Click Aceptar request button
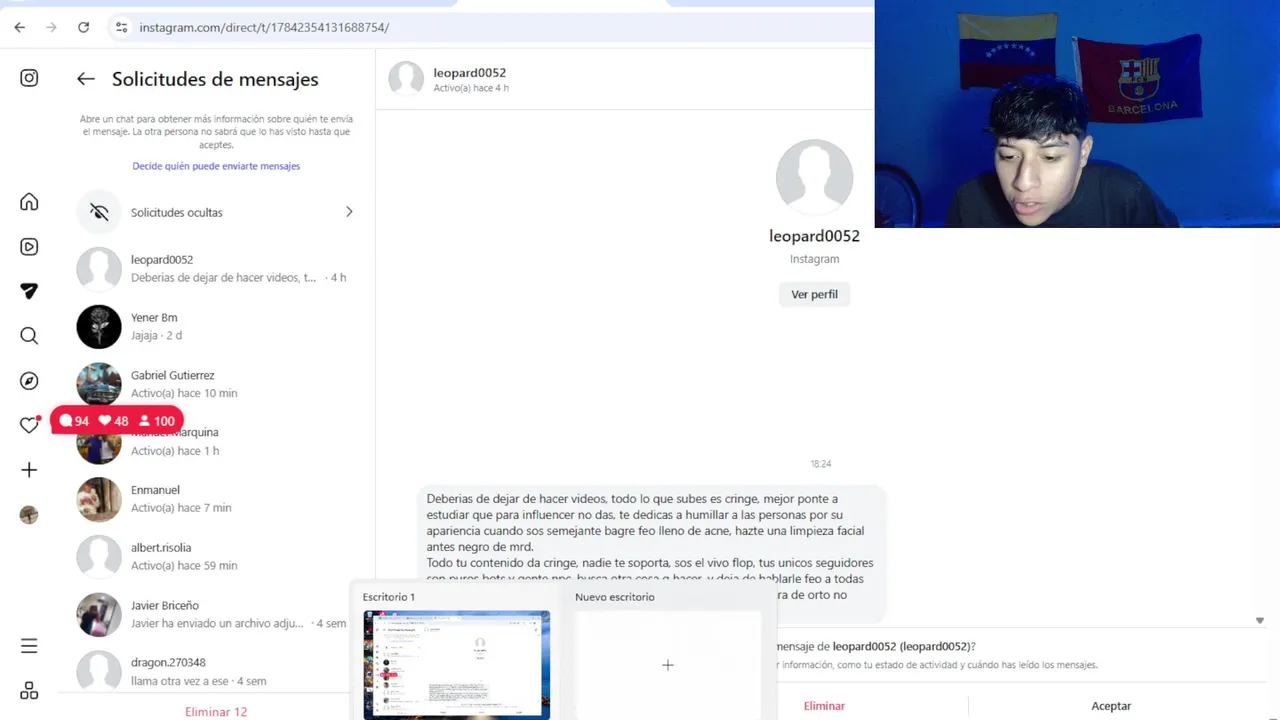The height and width of the screenshot is (720, 1280). point(1111,706)
